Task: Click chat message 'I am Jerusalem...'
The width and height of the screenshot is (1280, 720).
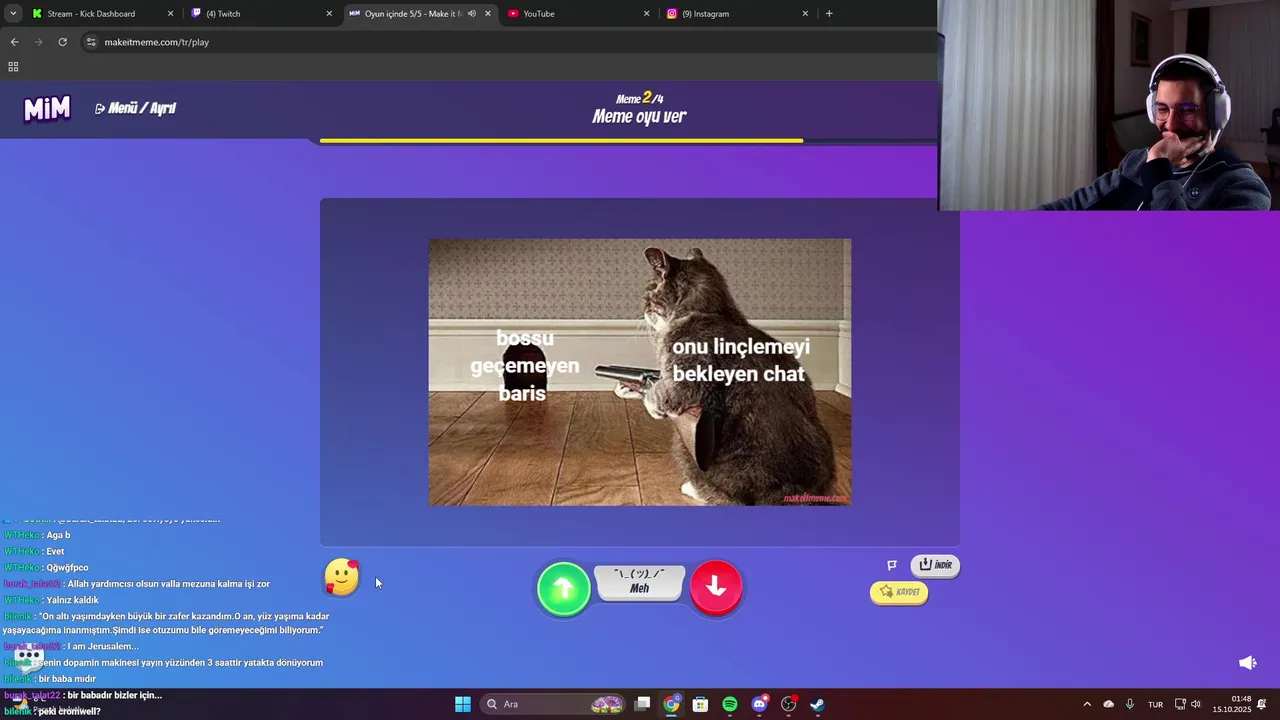Action: click(x=103, y=646)
